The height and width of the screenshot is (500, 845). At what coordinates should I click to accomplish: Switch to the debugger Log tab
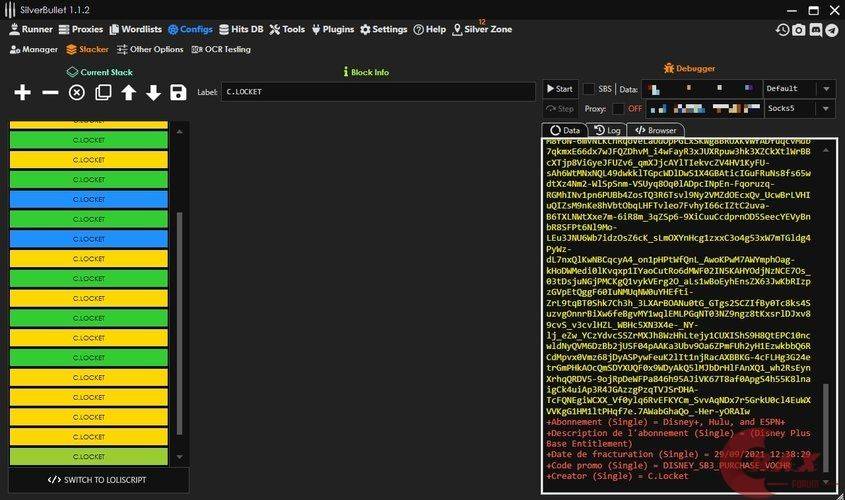[607, 130]
